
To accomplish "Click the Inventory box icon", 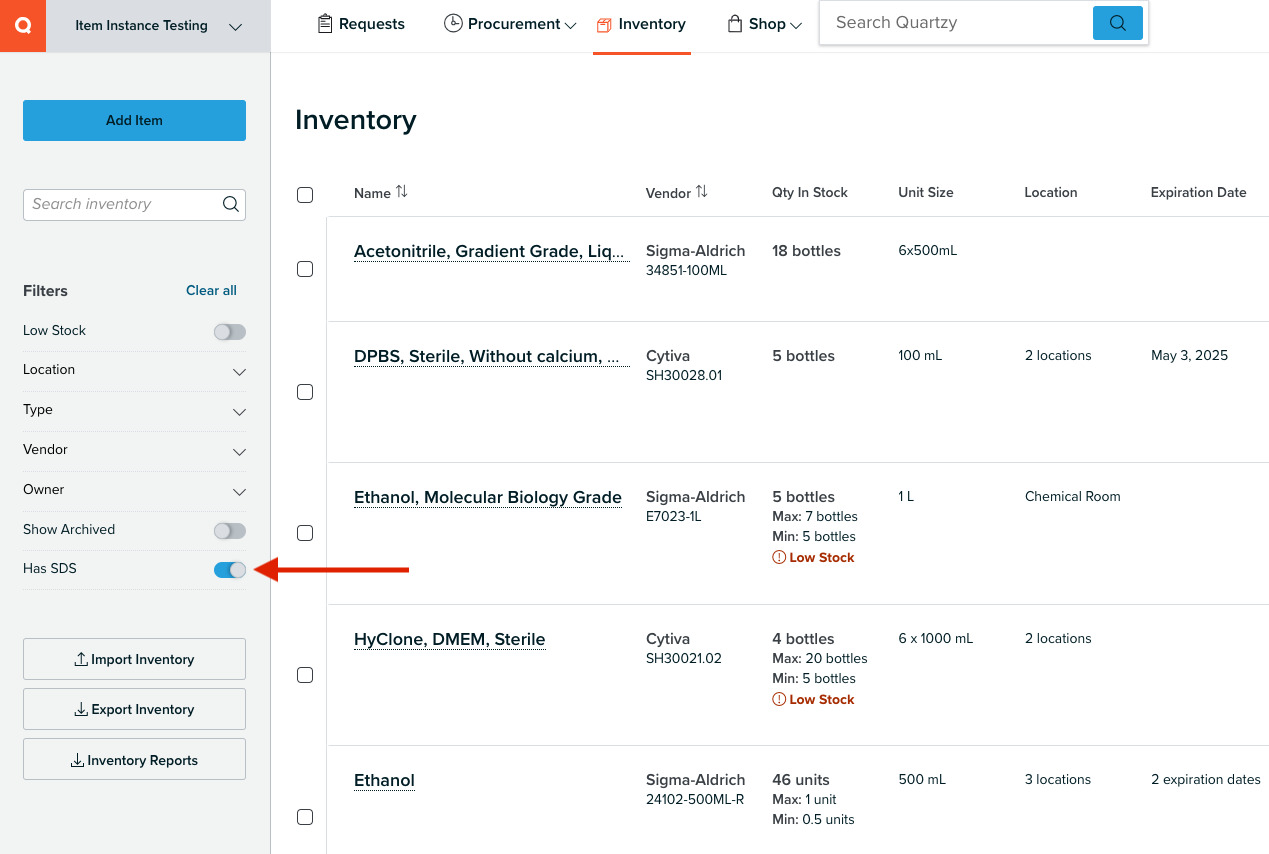I will pos(604,25).
